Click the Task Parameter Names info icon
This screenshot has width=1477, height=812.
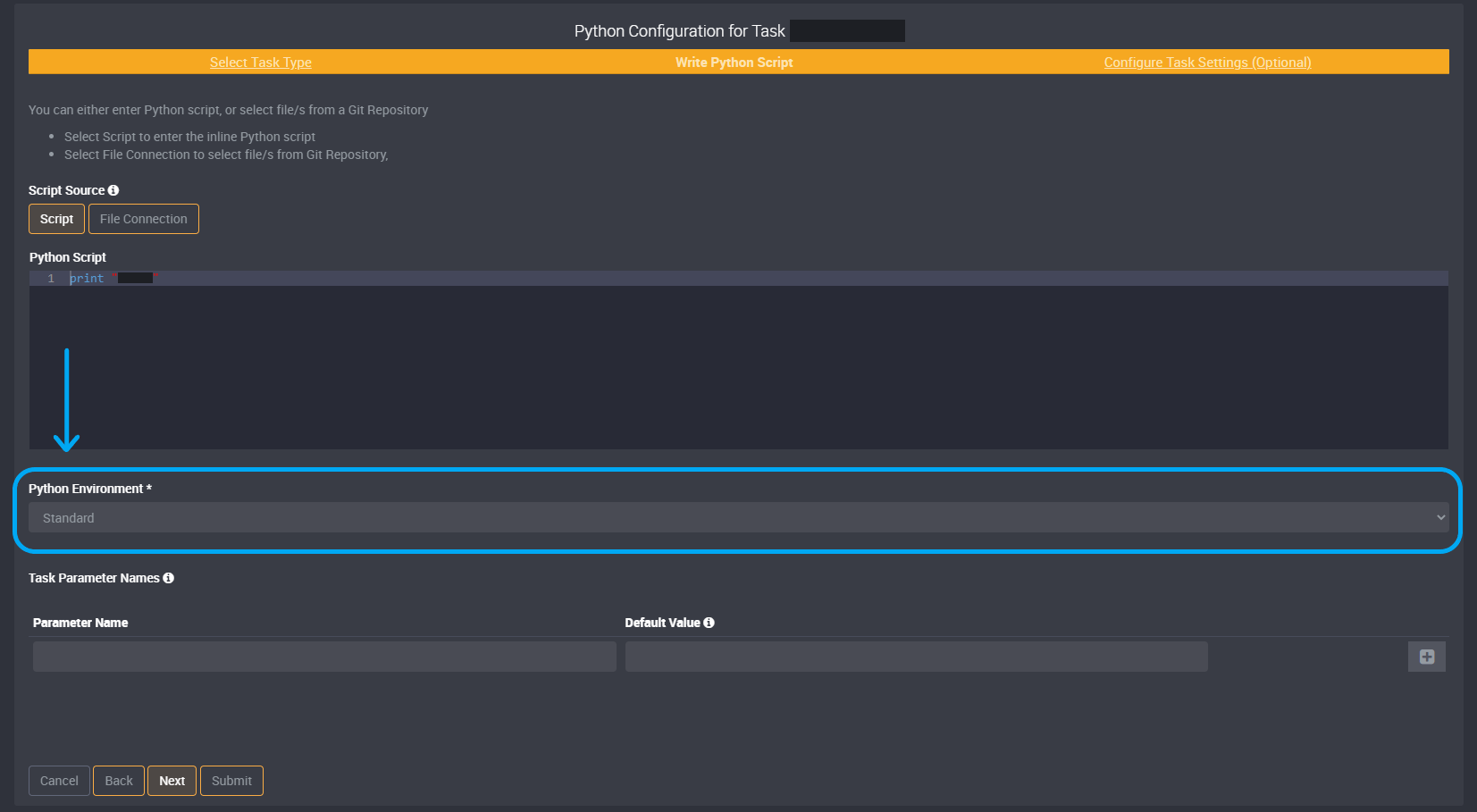pyautogui.click(x=168, y=578)
